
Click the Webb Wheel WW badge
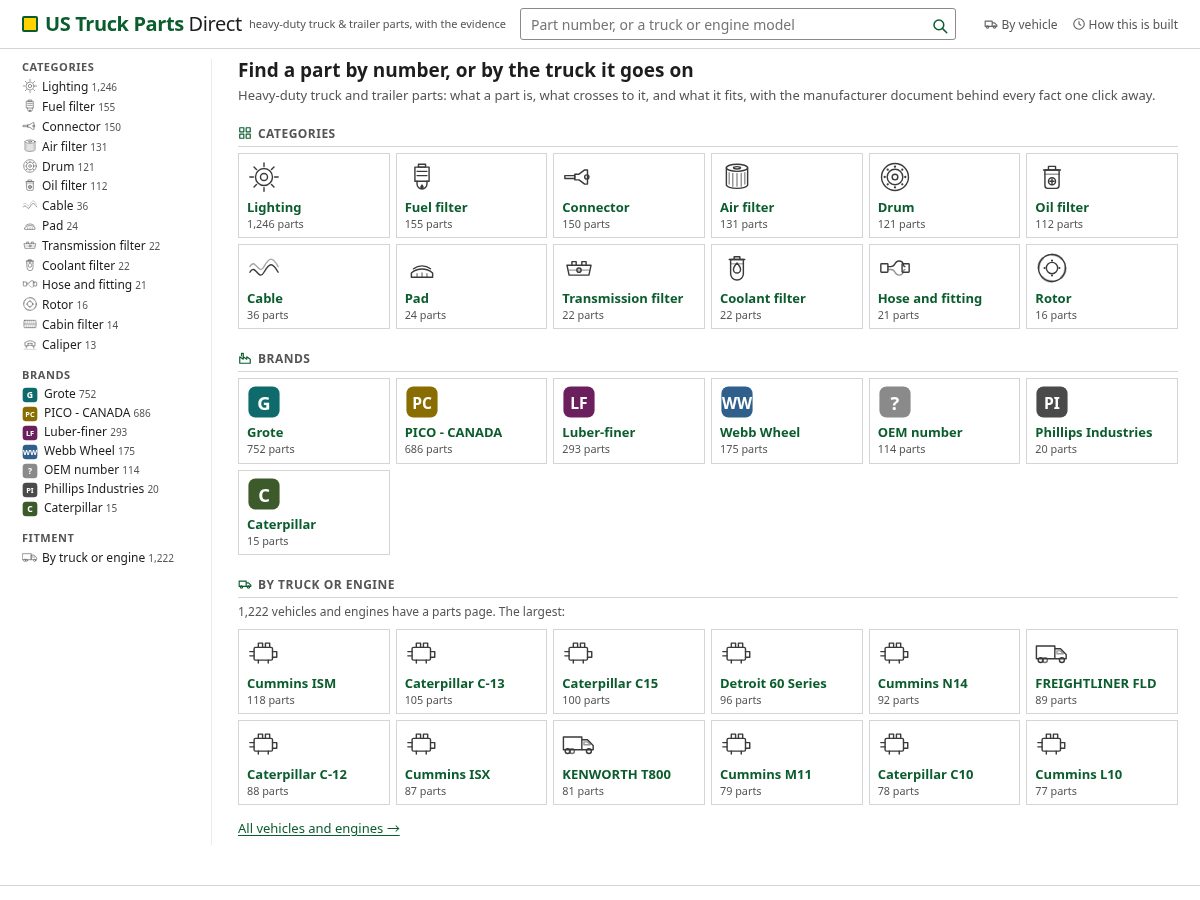(x=736, y=402)
